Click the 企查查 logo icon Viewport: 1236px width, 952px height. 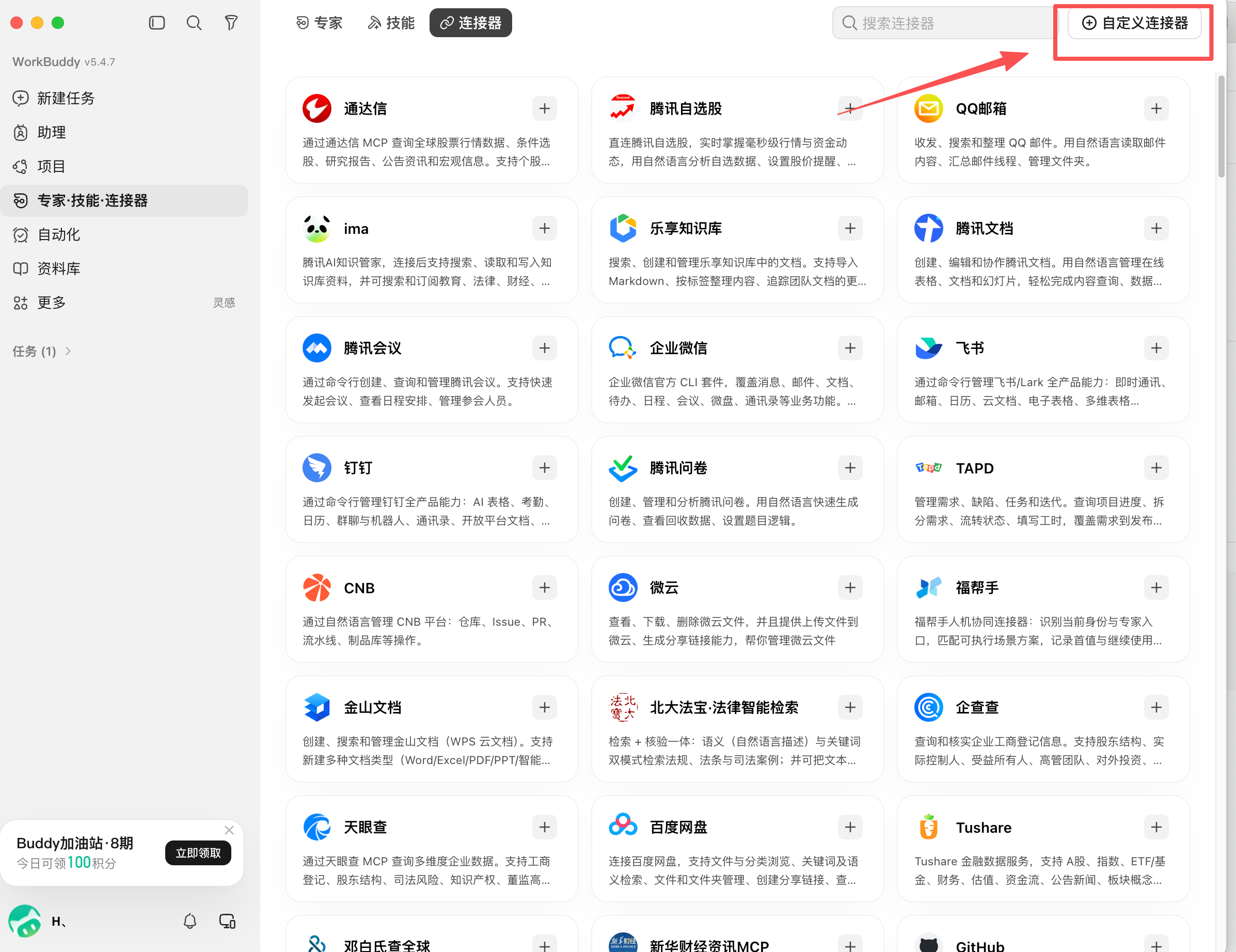coord(929,707)
